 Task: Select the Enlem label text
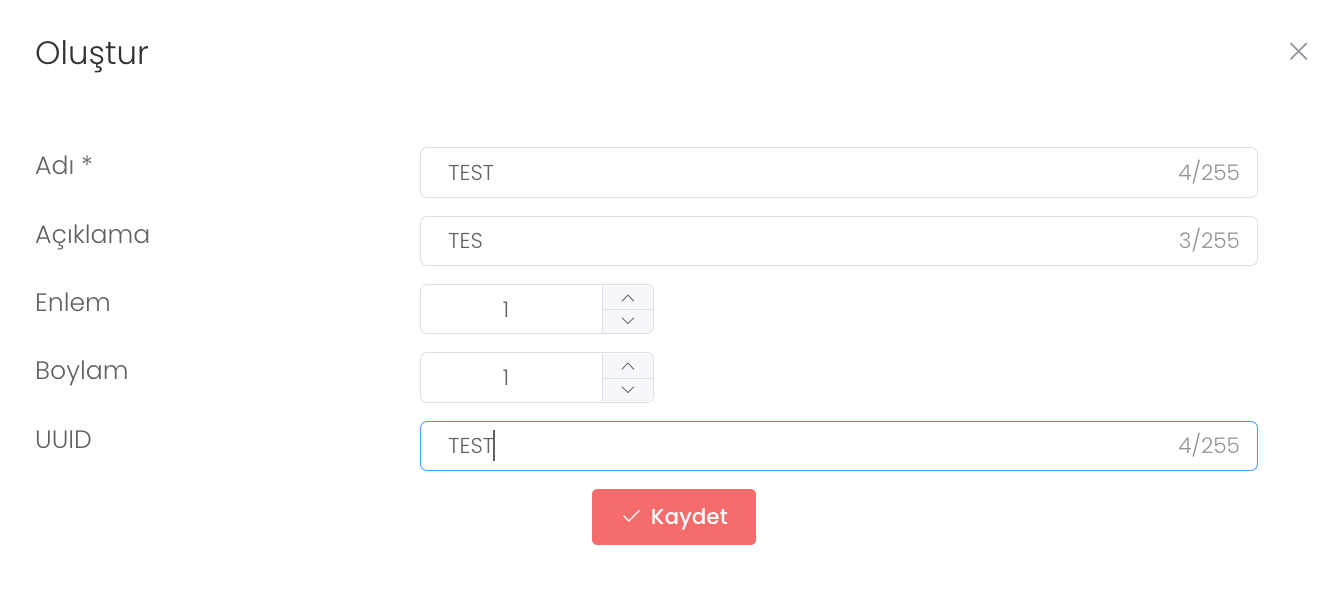pos(72,303)
